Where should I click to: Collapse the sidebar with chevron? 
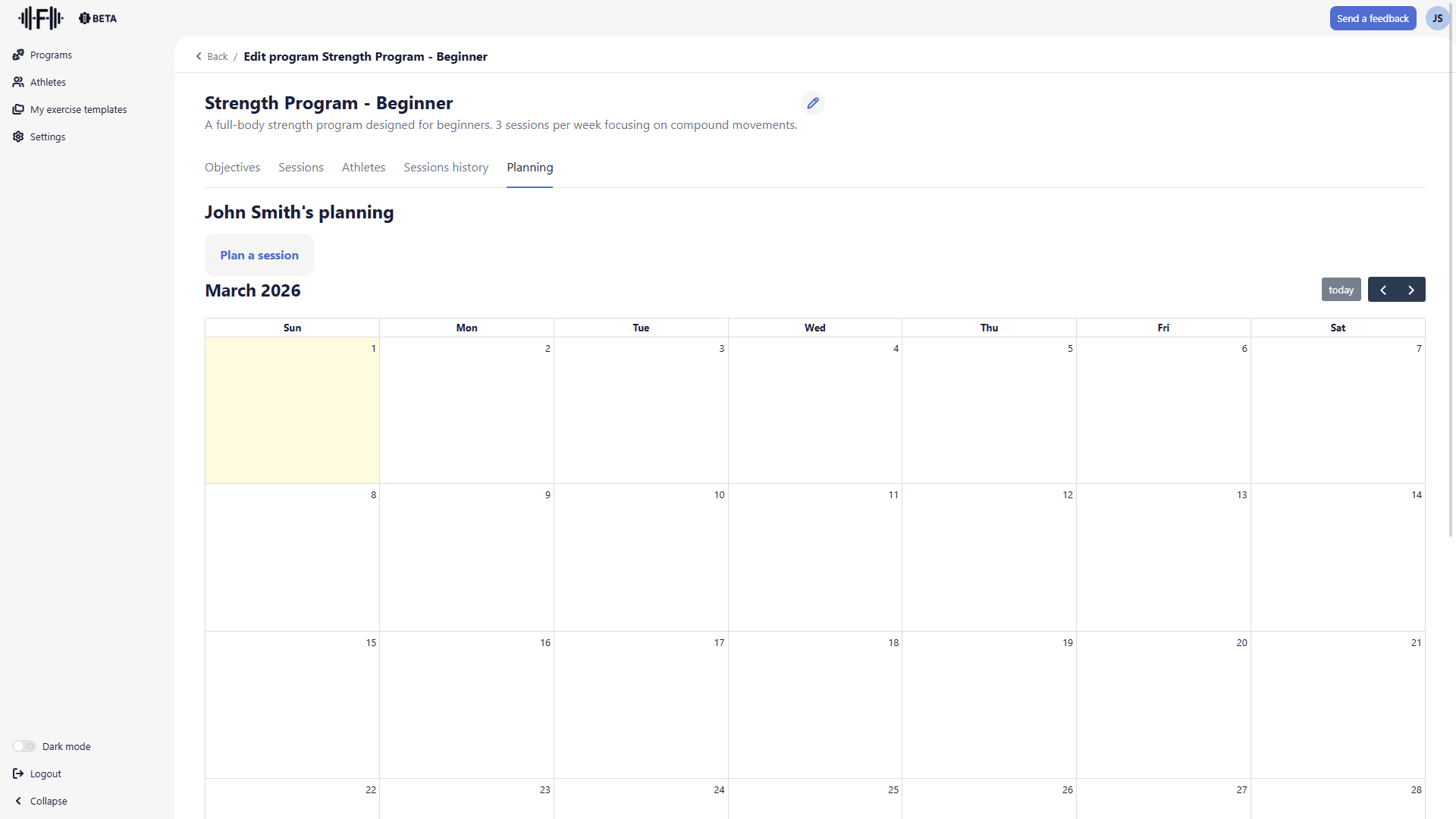(18, 801)
